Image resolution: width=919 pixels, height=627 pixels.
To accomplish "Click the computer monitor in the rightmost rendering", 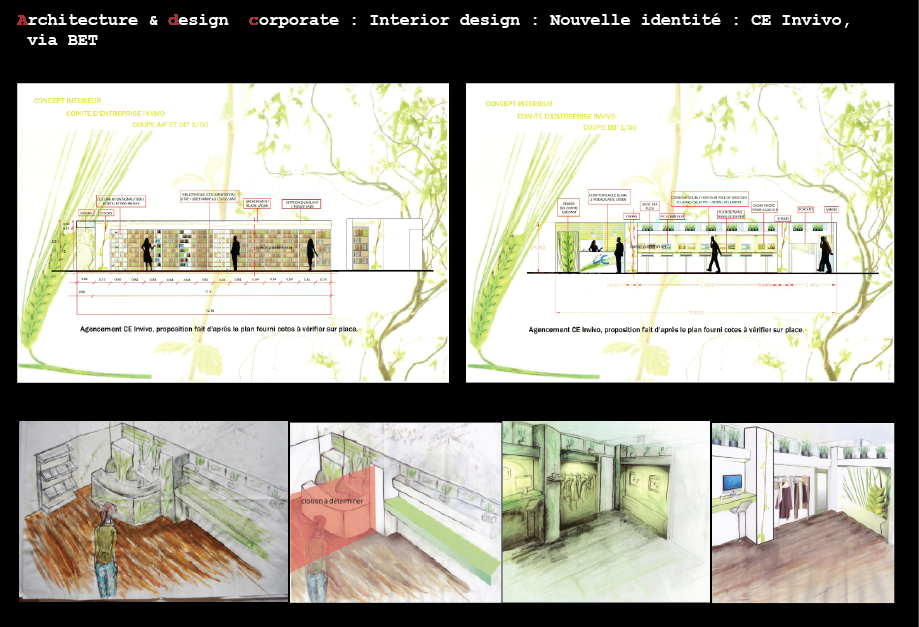I will pos(733,485).
